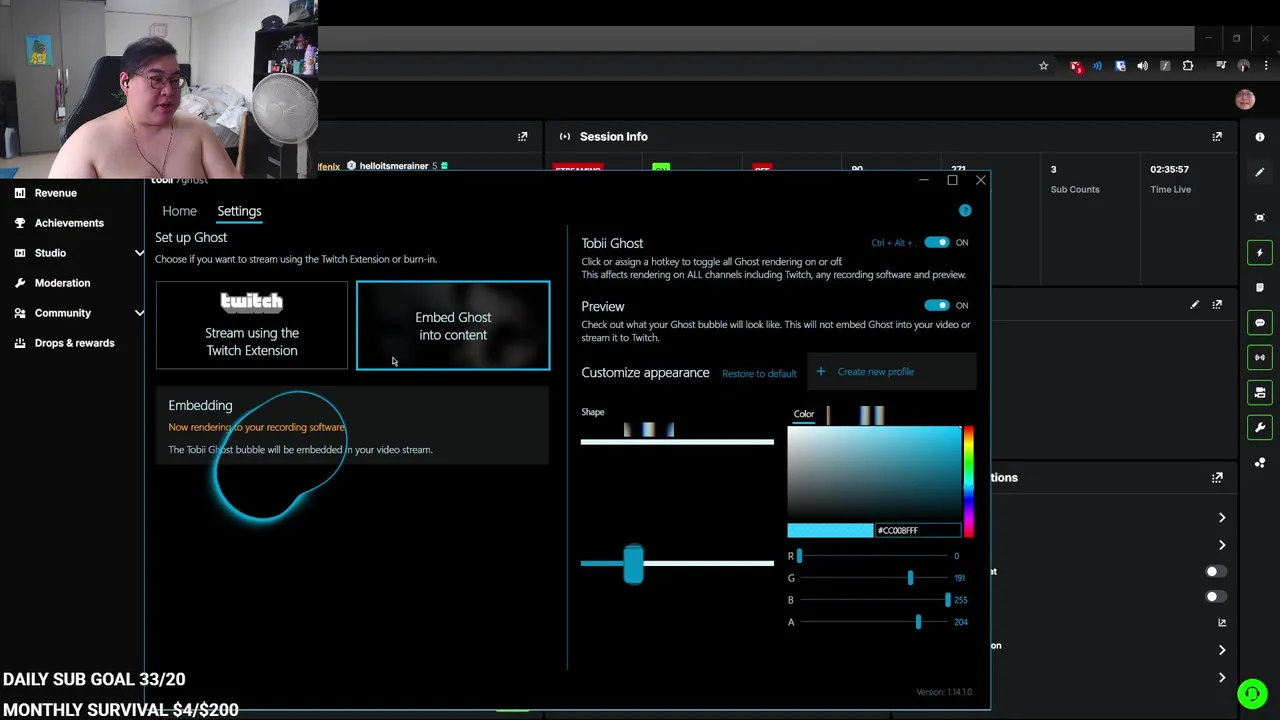Image resolution: width=1280 pixels, height=720 pixels.
Task: Click the small chart icon in actions list
Action: pyautogui.click(x=1222, y=623)
